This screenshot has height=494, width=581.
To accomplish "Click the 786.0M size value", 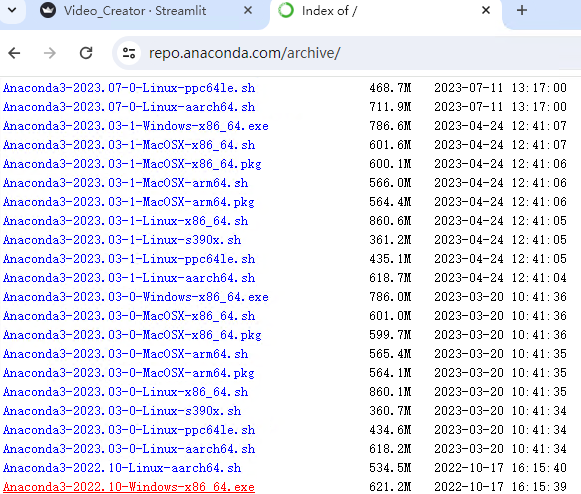I will point(390,297).
